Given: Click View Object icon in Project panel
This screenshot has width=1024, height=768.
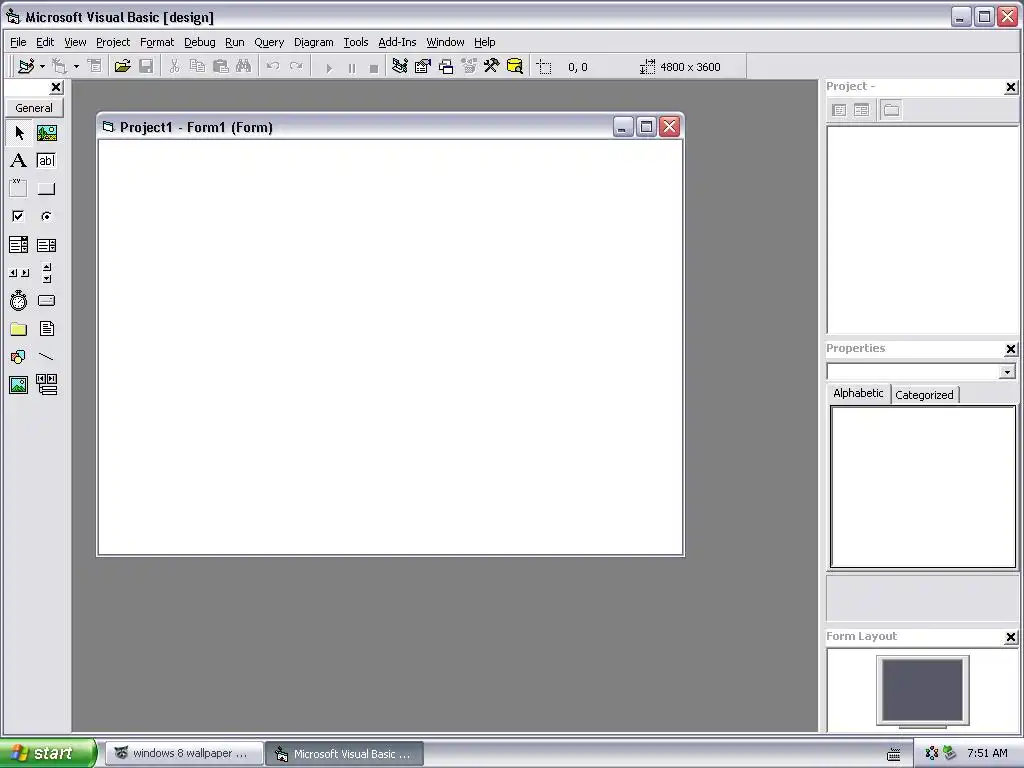Looking at the screenshot, I should point(861,110).
